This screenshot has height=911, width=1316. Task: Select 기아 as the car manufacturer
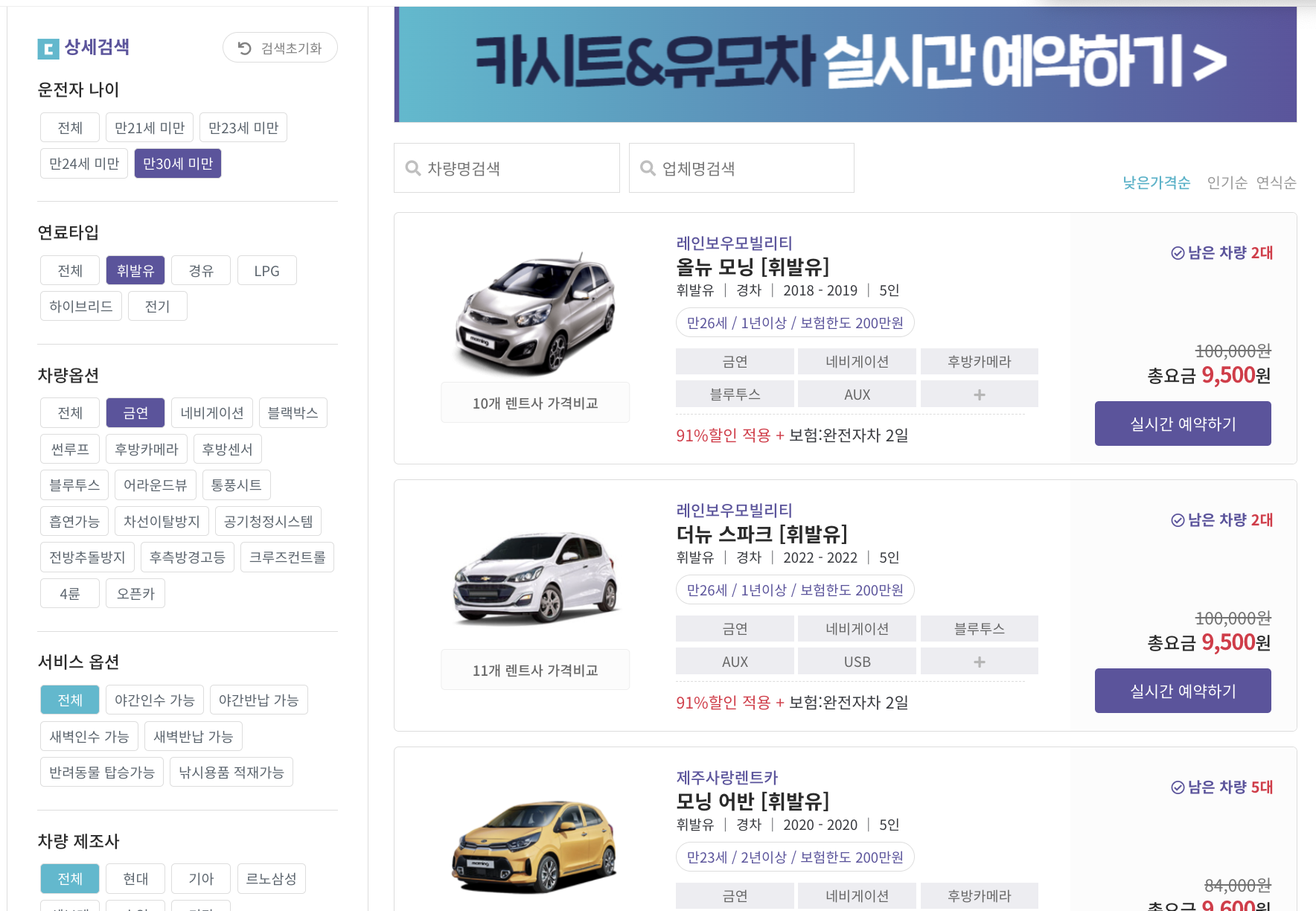[200, 878]
